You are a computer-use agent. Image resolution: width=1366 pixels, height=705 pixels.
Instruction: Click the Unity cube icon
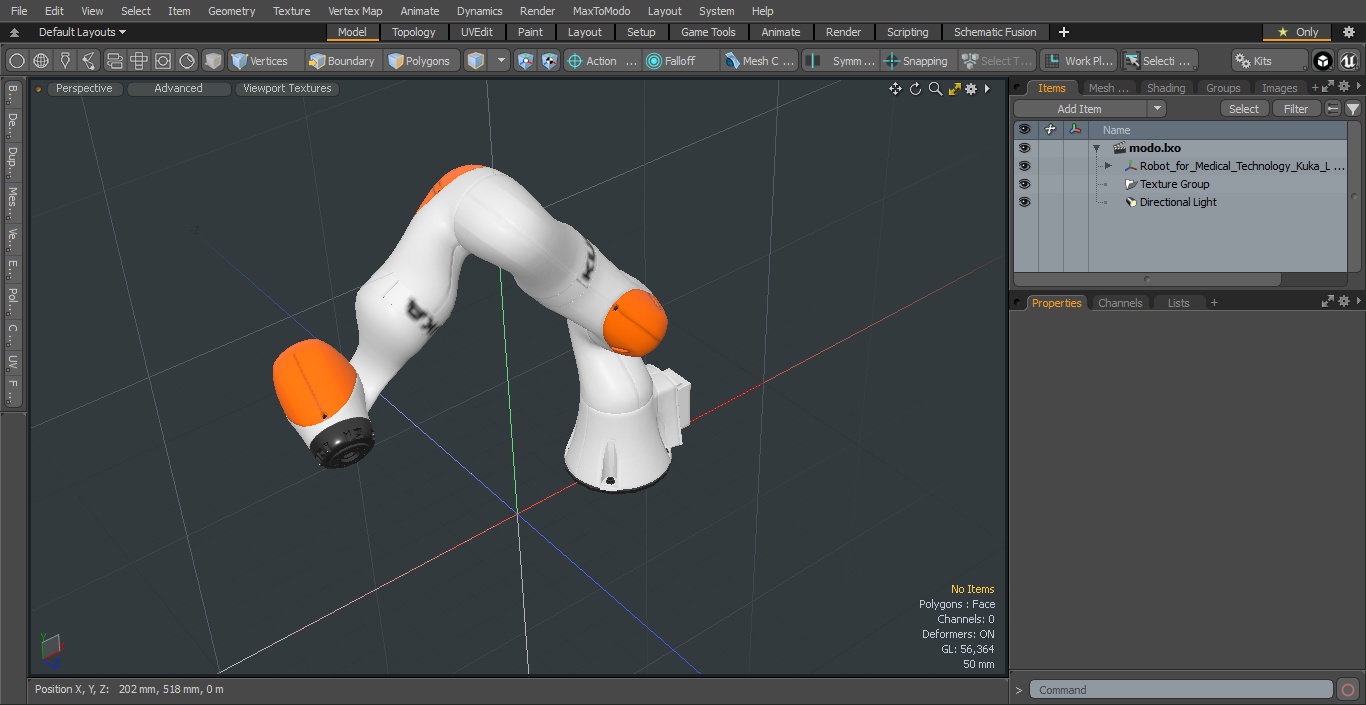1323,61
